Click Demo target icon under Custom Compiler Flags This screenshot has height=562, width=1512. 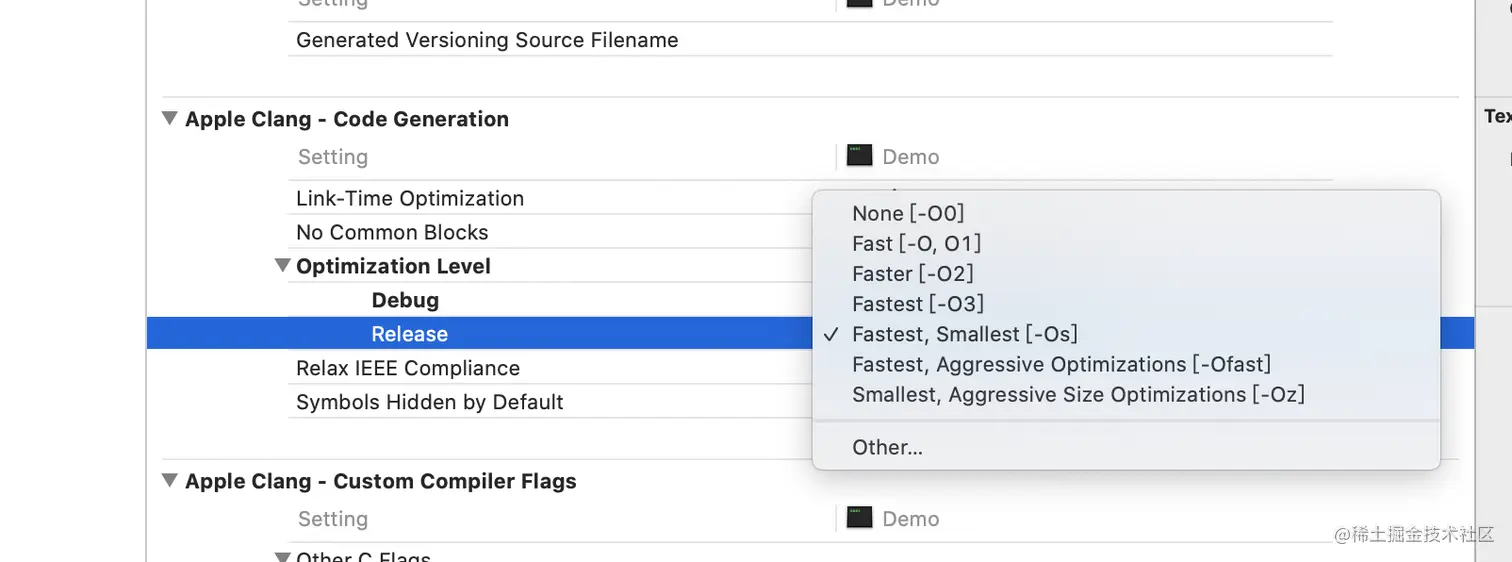[x=859, y=518]
